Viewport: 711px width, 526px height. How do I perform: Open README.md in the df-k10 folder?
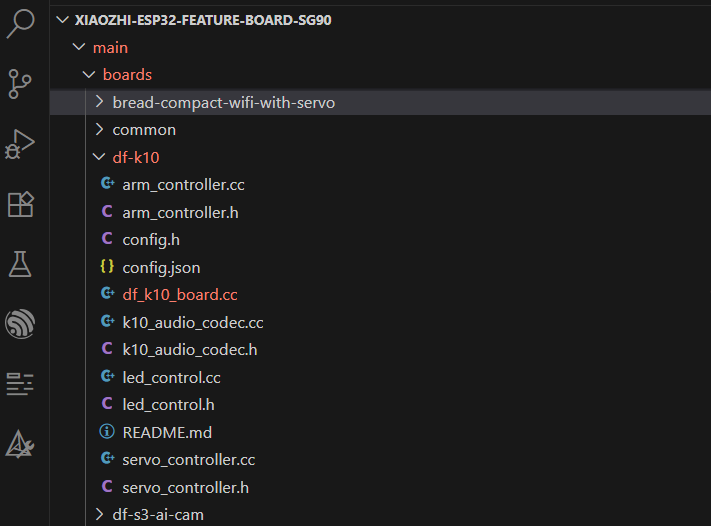pyautogui.click(x=167, y=433)
